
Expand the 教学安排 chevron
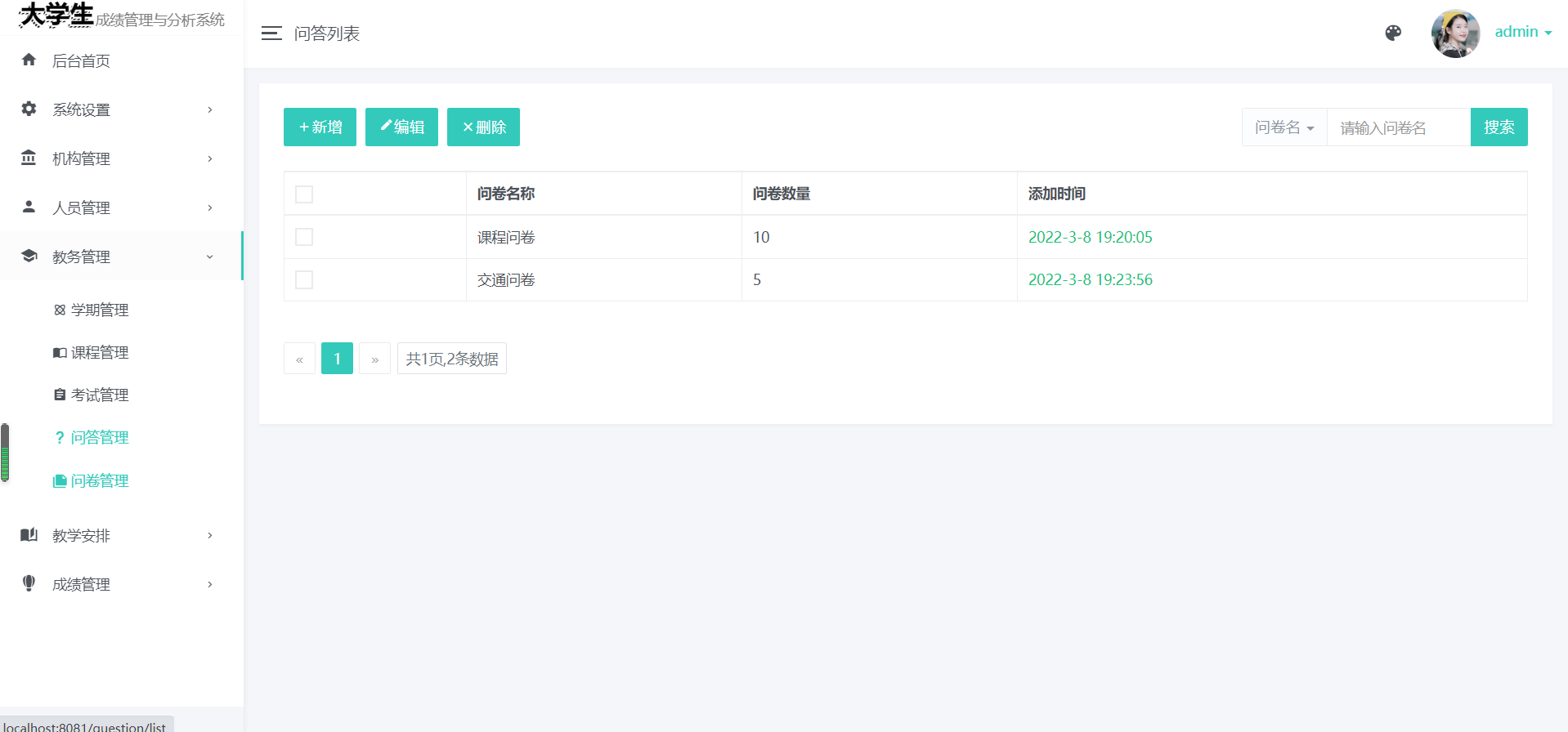[x=210, y=535]
